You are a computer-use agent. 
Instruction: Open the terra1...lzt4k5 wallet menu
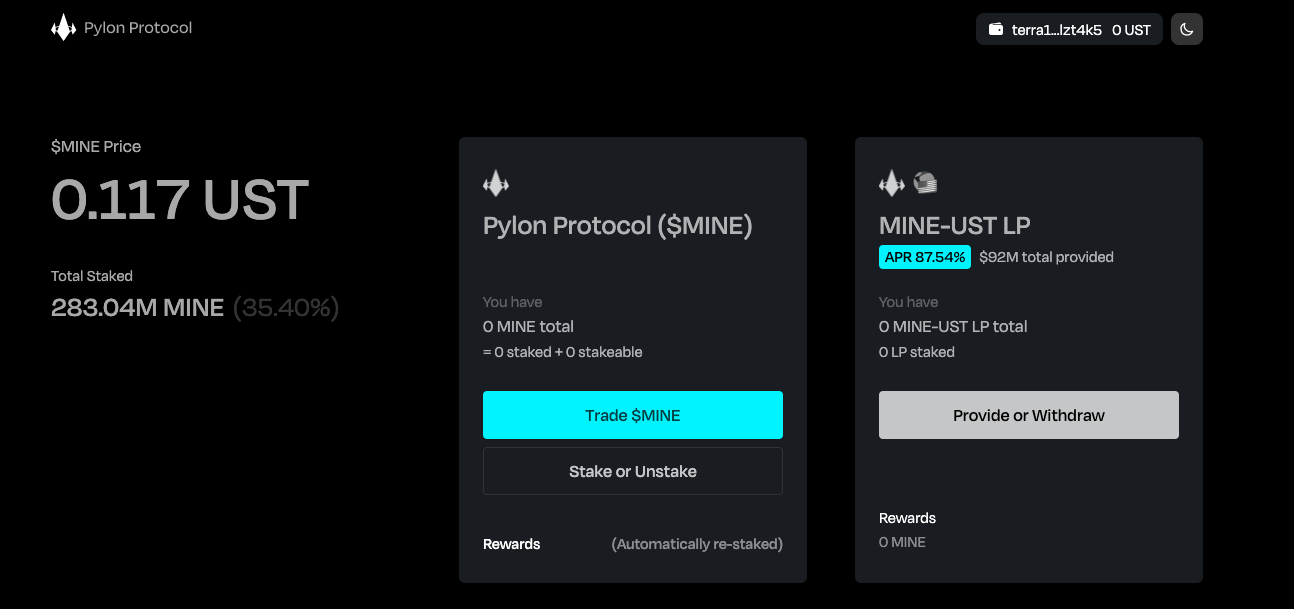point(1069,29)
